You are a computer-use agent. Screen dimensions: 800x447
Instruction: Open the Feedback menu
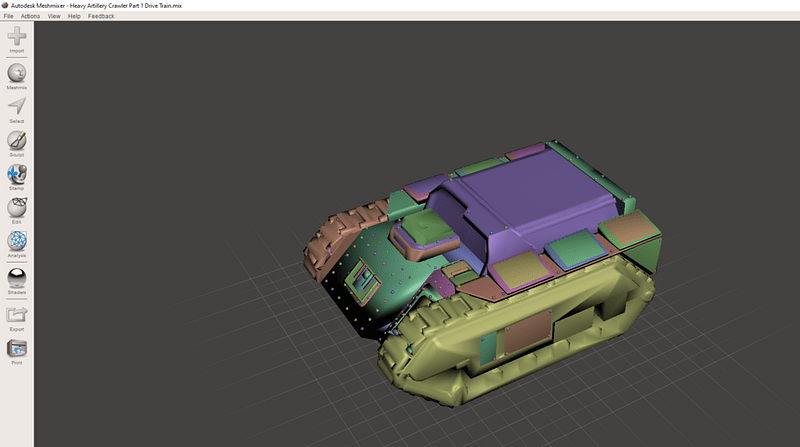[x=101, y=16]
